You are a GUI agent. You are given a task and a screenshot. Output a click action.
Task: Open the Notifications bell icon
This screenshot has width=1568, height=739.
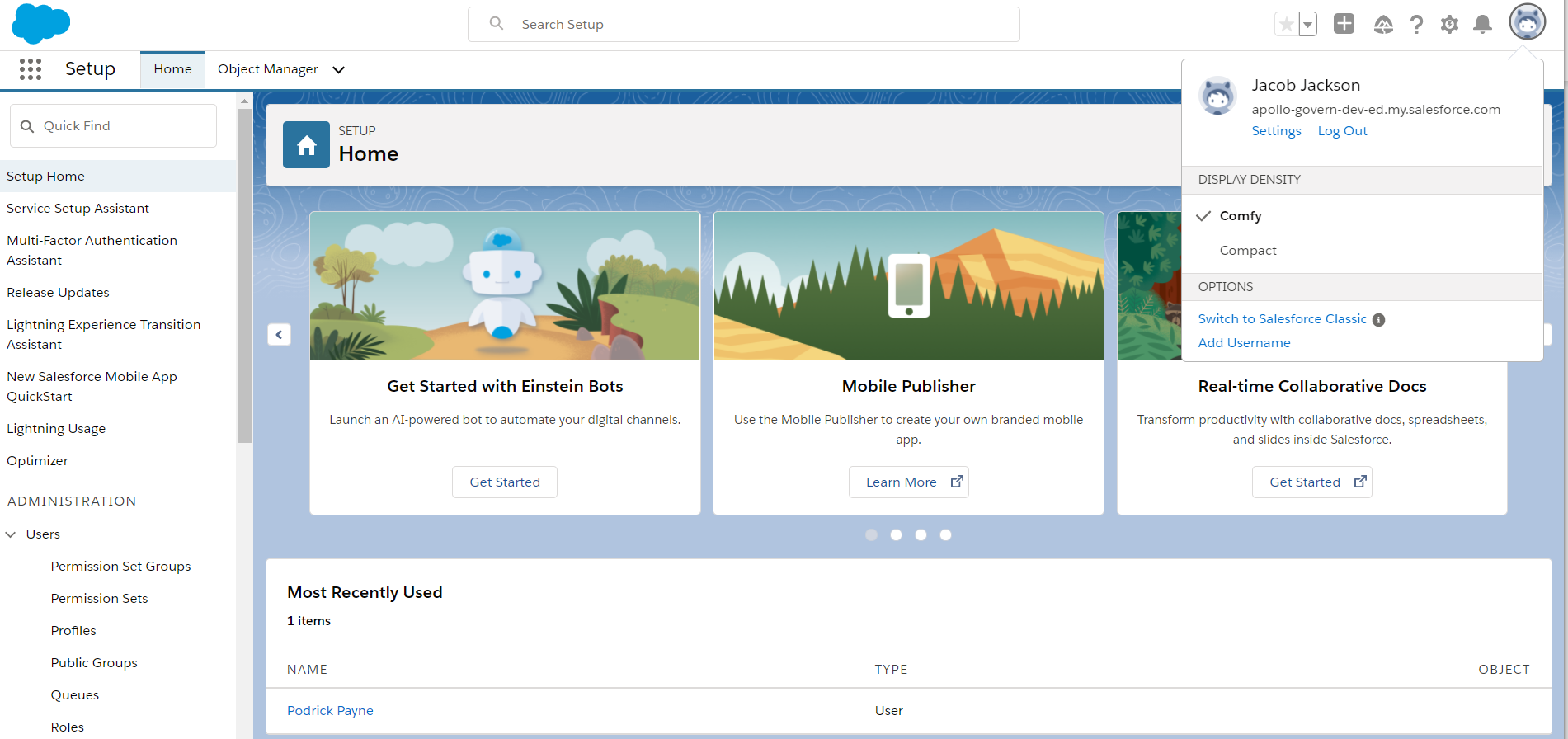1482,25
